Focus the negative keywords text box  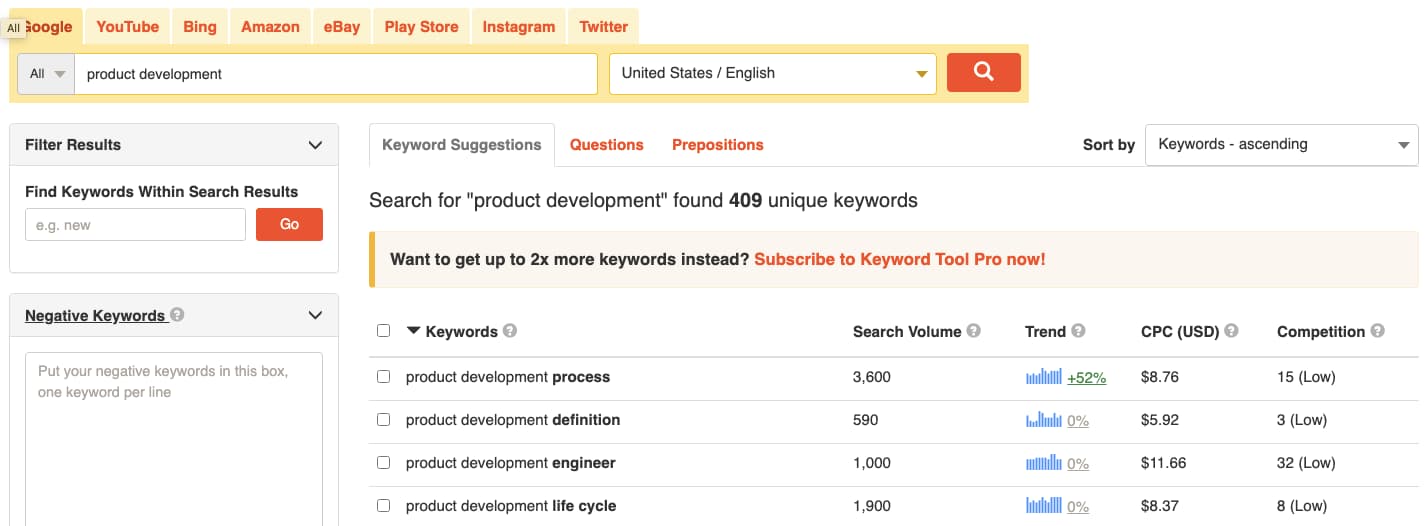174,439
